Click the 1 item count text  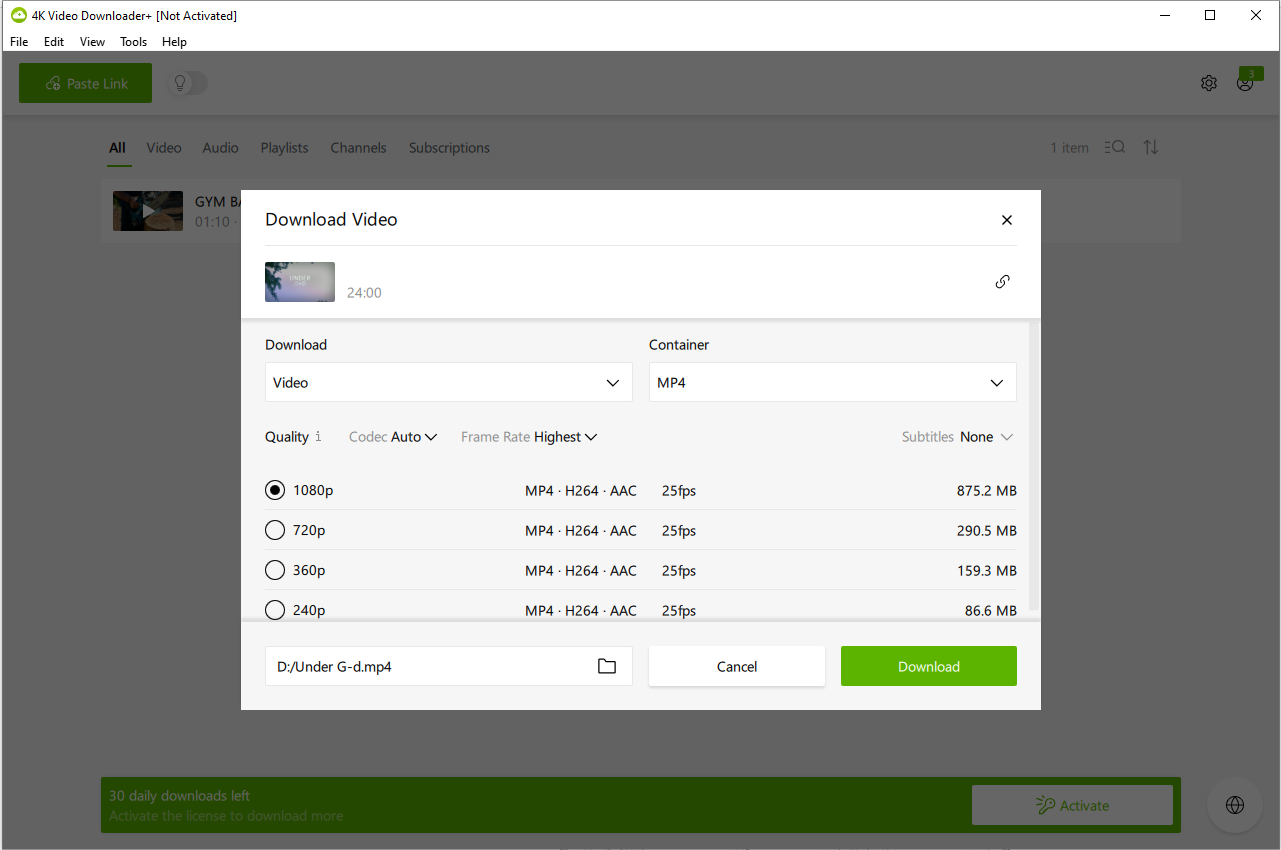pos(1069,148)
